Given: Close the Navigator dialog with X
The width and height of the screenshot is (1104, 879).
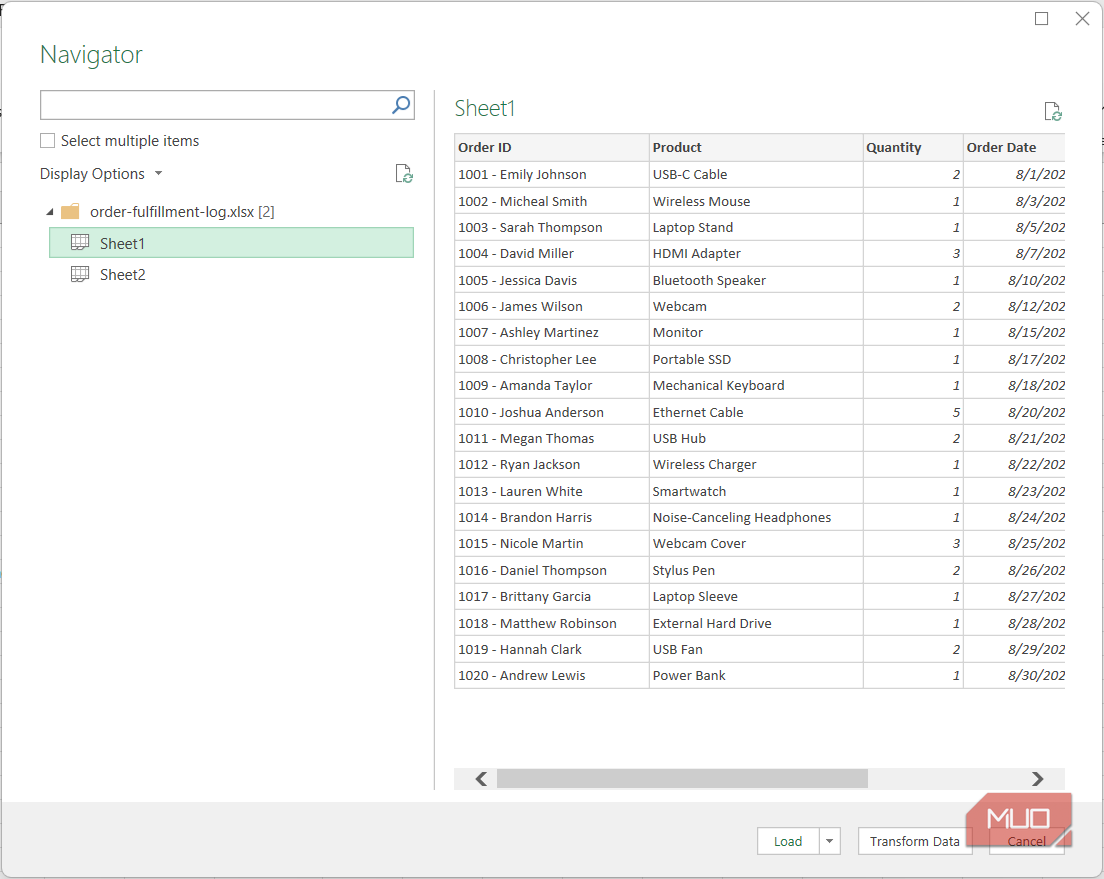Looking at the screenshot, I should (x=1082, y=19).
